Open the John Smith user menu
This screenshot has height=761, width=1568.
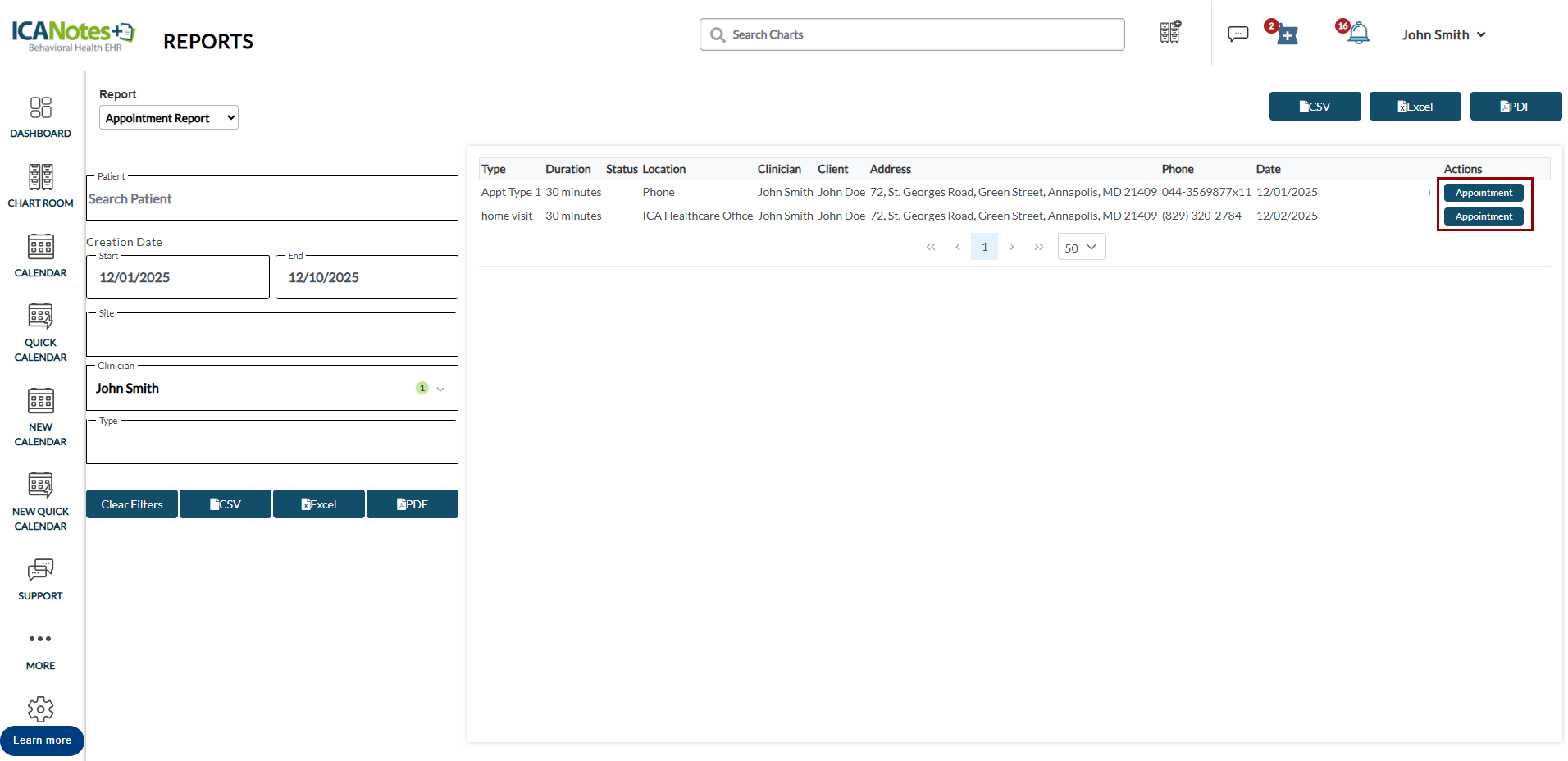pos(1443,34)
